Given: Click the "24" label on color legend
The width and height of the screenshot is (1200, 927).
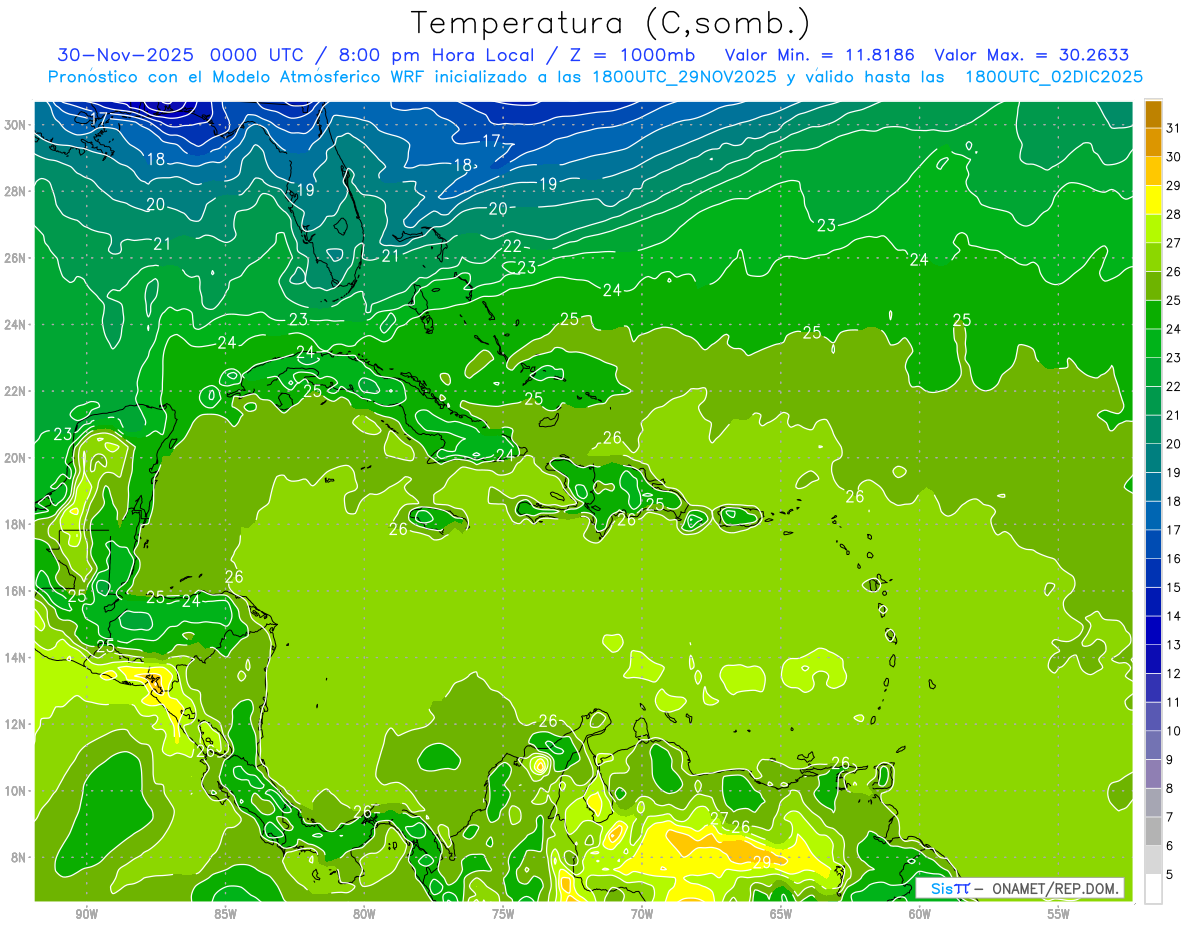Looking at the screenshot, I should click(1174, 329).
